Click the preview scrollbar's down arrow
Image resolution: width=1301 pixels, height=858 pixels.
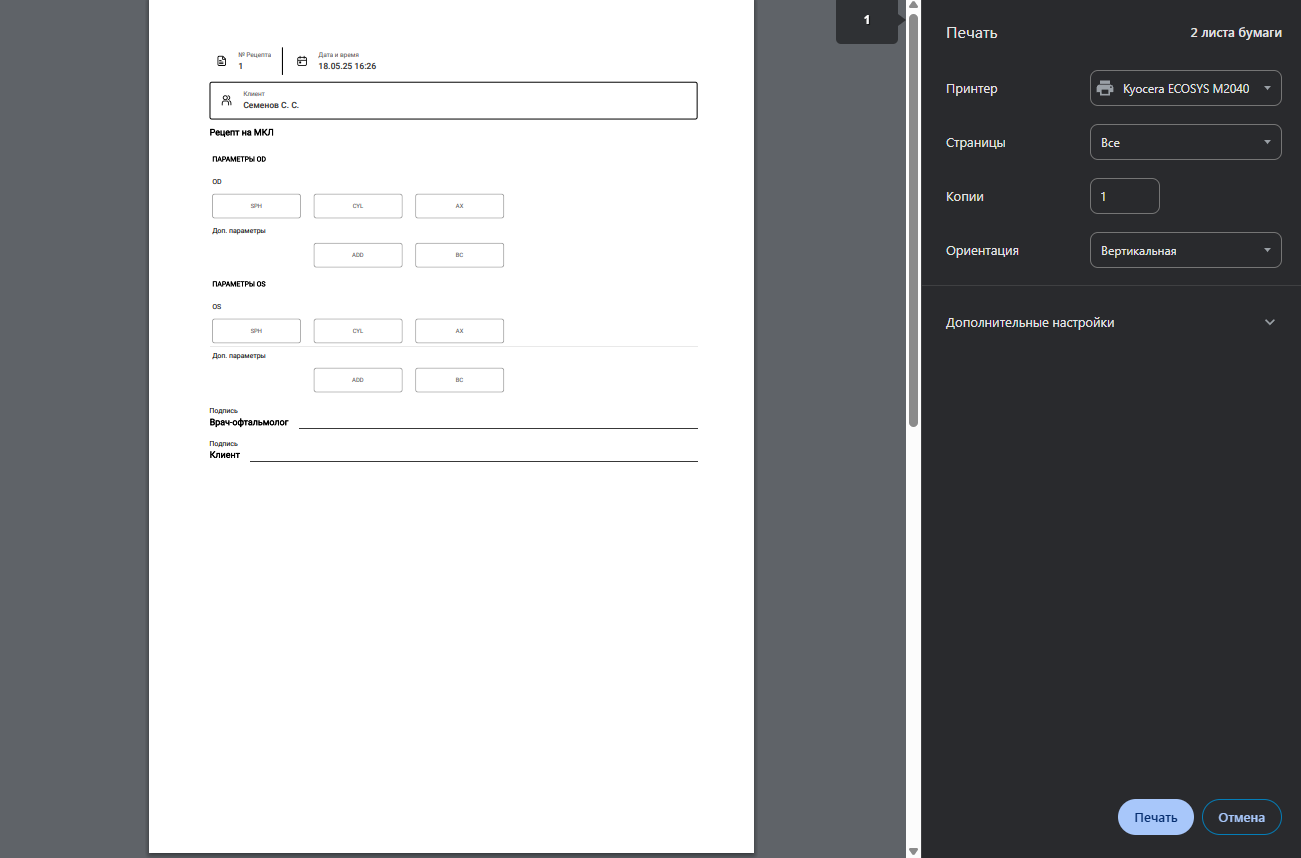click(x=913, y=851)
